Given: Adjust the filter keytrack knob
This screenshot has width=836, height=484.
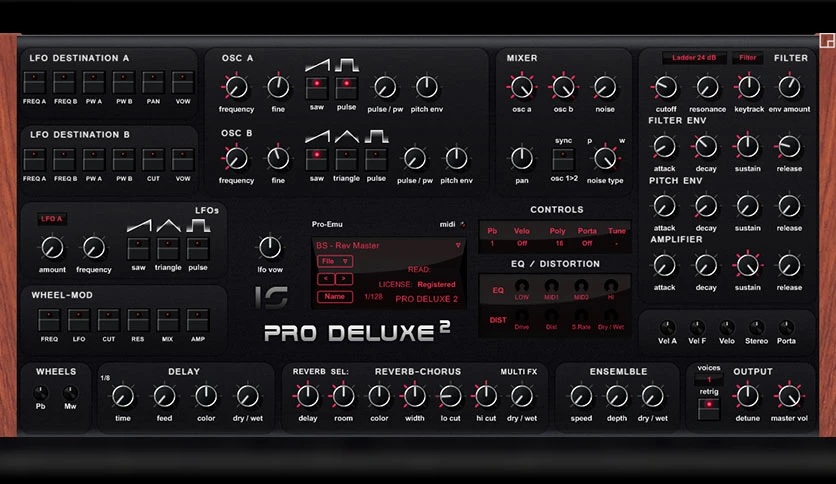Looking at the screenshot, I should pos(749,87).
